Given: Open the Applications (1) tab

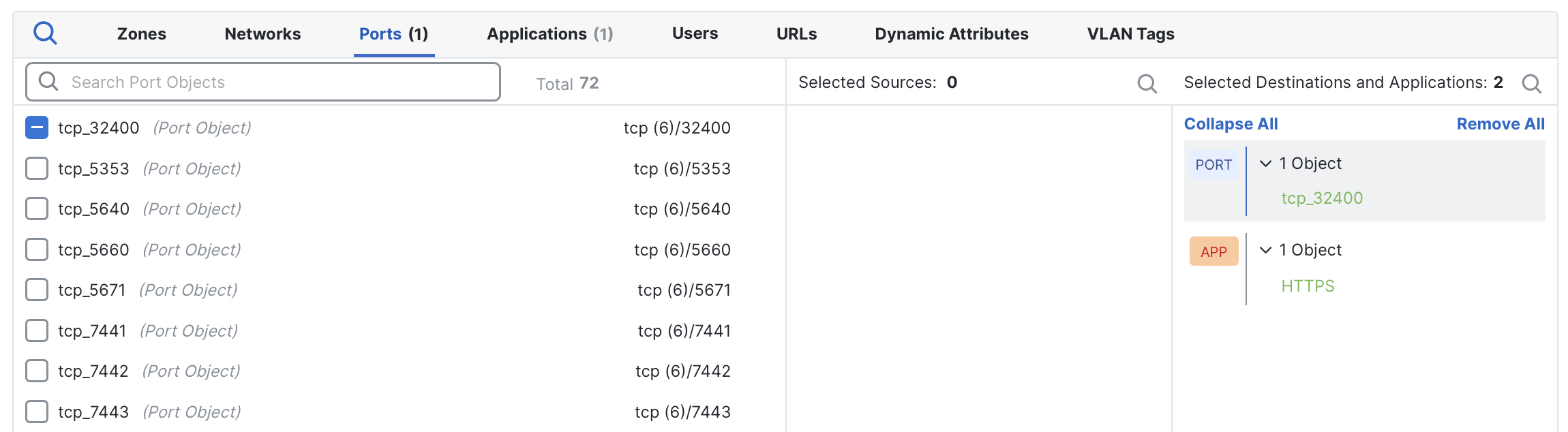Looking at the screenshot, I should point(550,34).
